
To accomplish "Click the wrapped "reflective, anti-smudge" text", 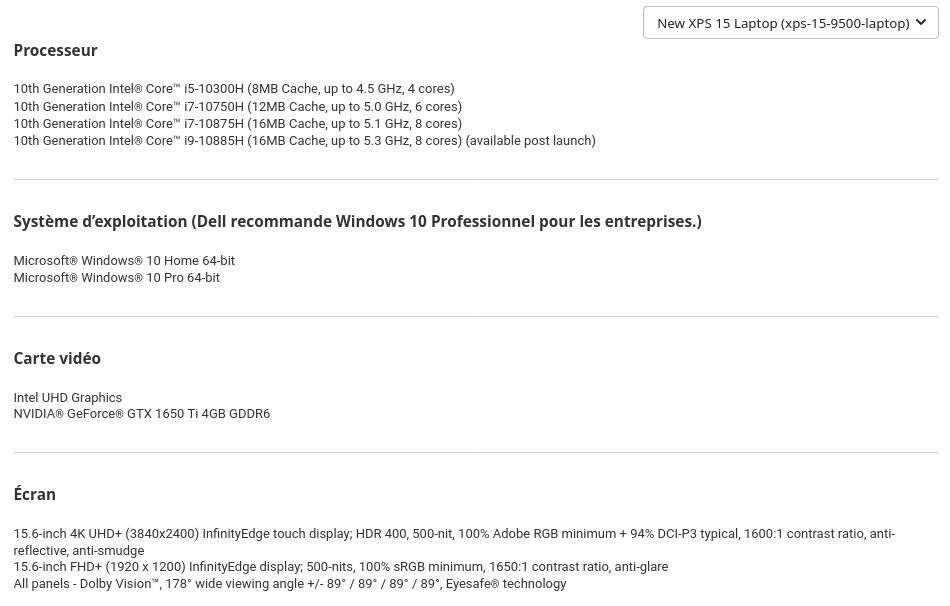I will 78,551.
